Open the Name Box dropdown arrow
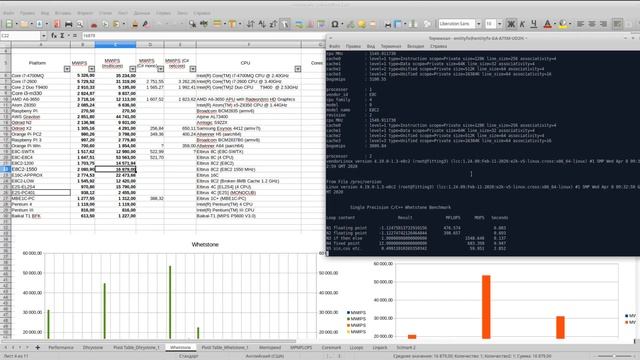 43,36
